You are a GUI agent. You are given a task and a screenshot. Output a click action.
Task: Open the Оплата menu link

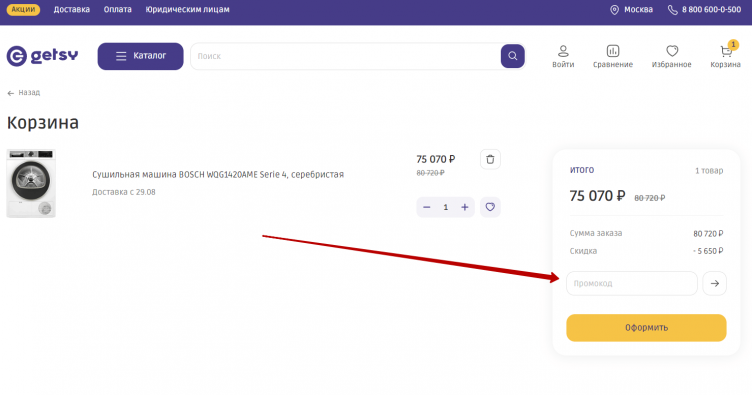pyautogui.click(x=118, y=10)
